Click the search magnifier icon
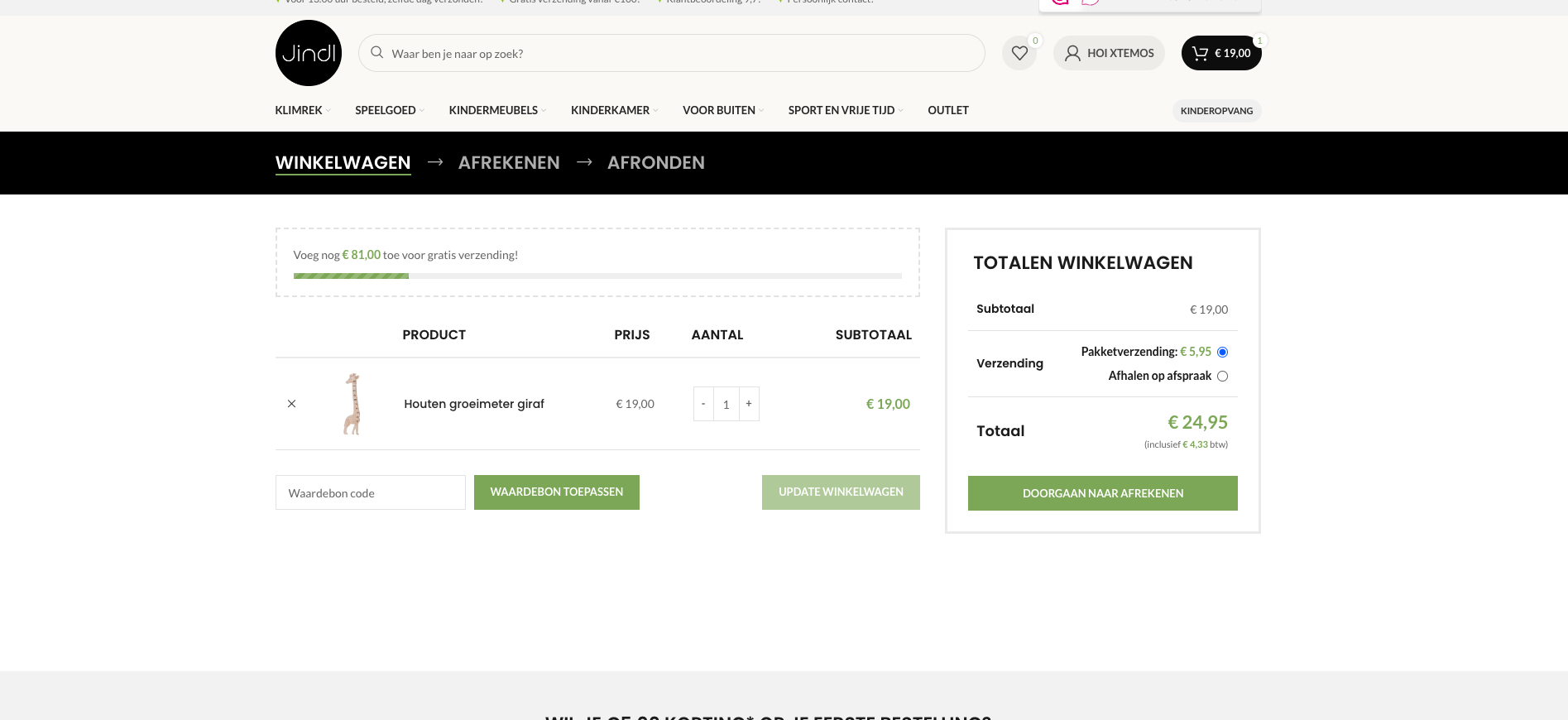The height and width of the screenshot is (720, 1568). 376,53
